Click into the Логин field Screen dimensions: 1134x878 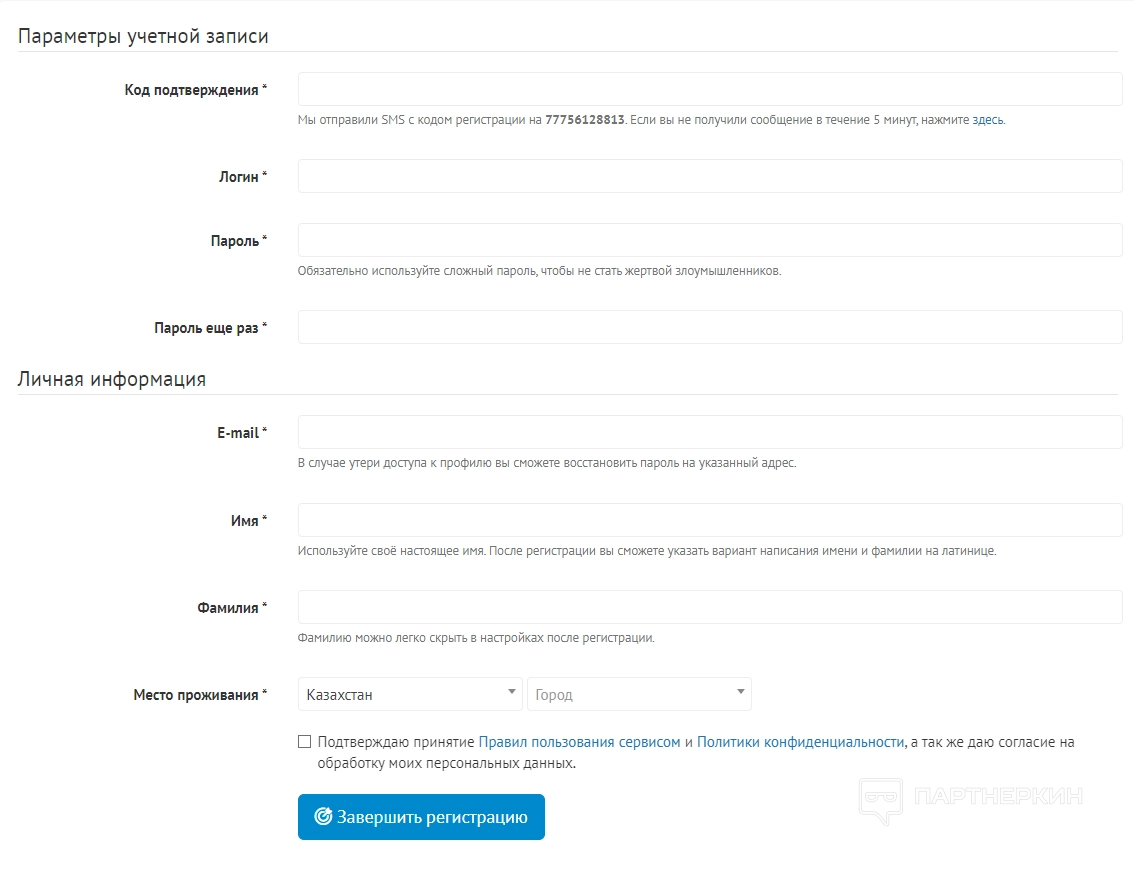(710, 176)
